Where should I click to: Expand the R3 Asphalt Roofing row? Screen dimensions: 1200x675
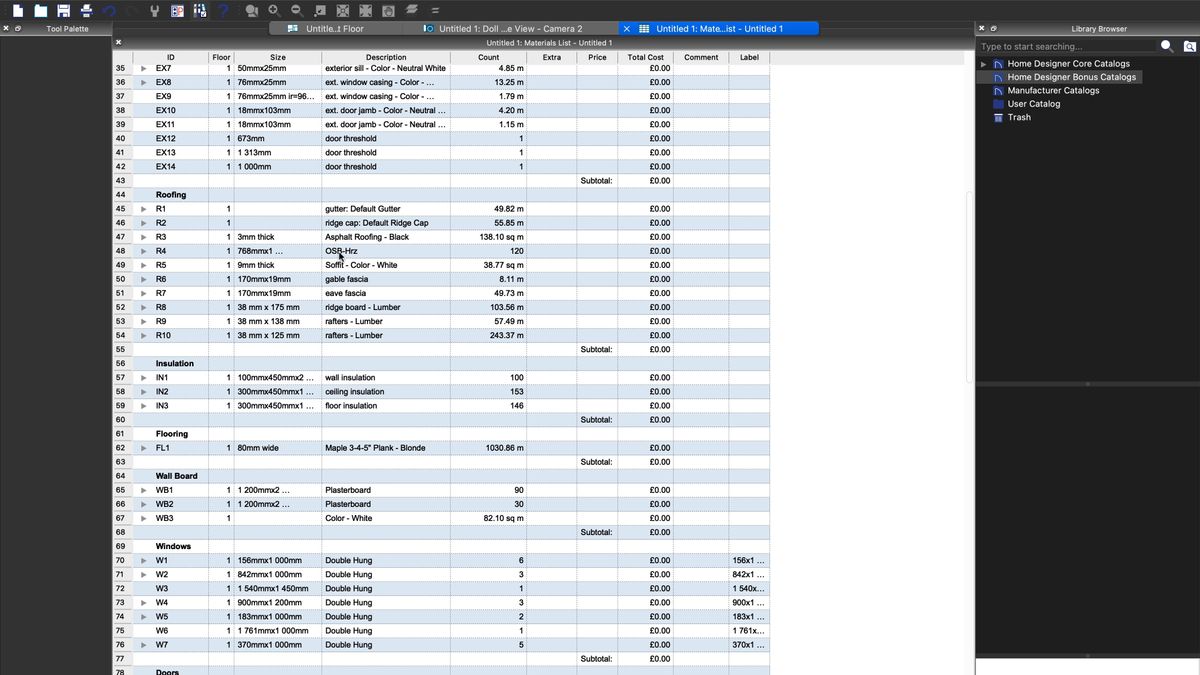(x=144, y=237)
